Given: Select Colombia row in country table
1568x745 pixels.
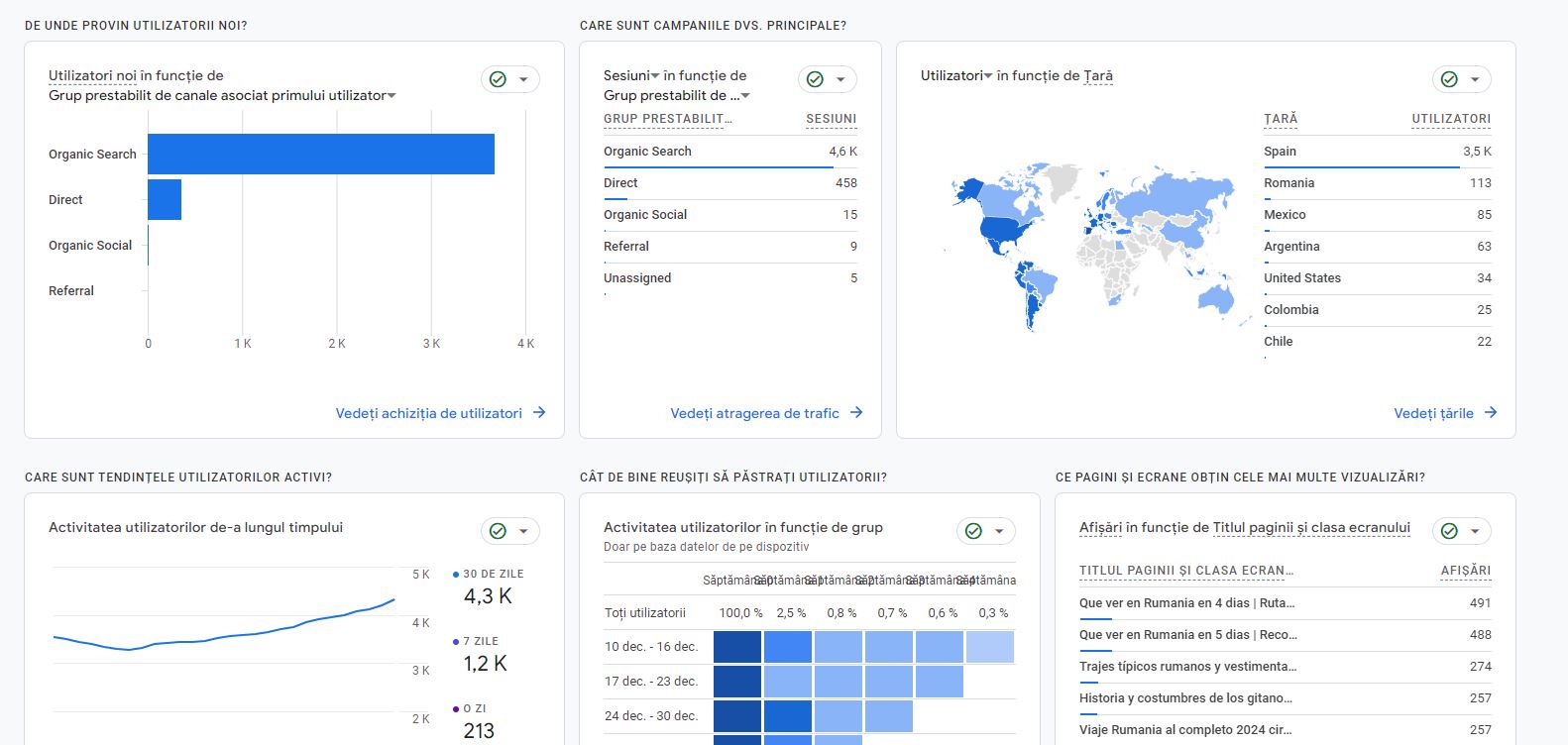Looking at the screenshot, I should (x=1378, y=310).
